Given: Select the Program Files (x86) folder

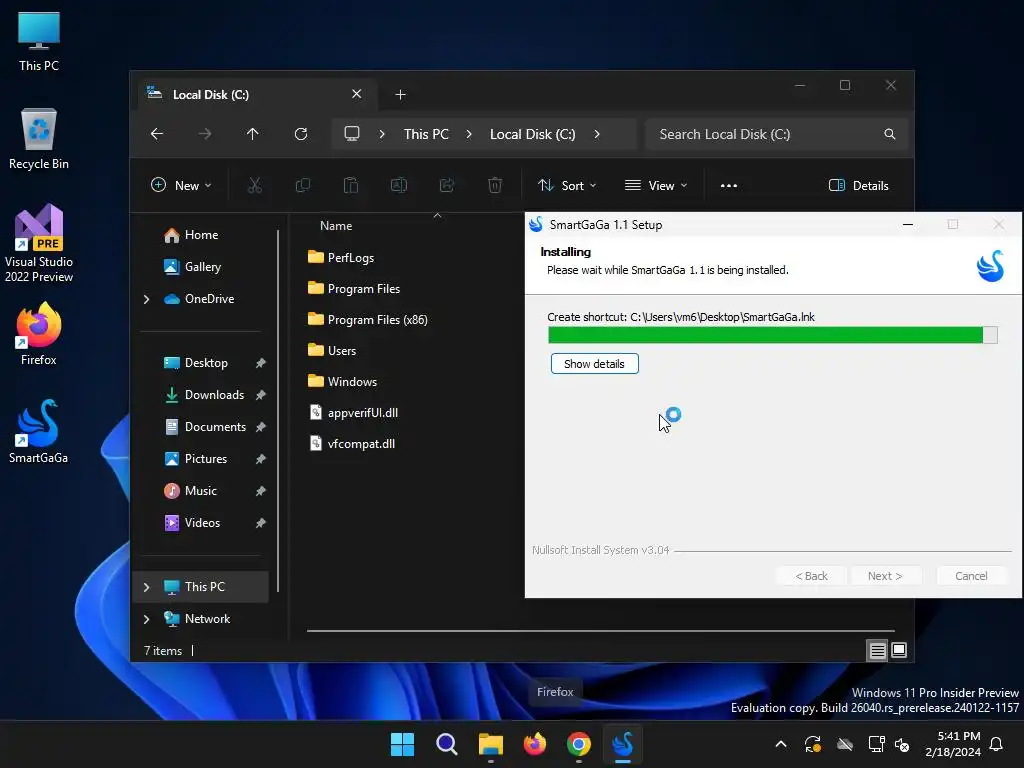Looking at the screenshot, I should tap(368, 319).
